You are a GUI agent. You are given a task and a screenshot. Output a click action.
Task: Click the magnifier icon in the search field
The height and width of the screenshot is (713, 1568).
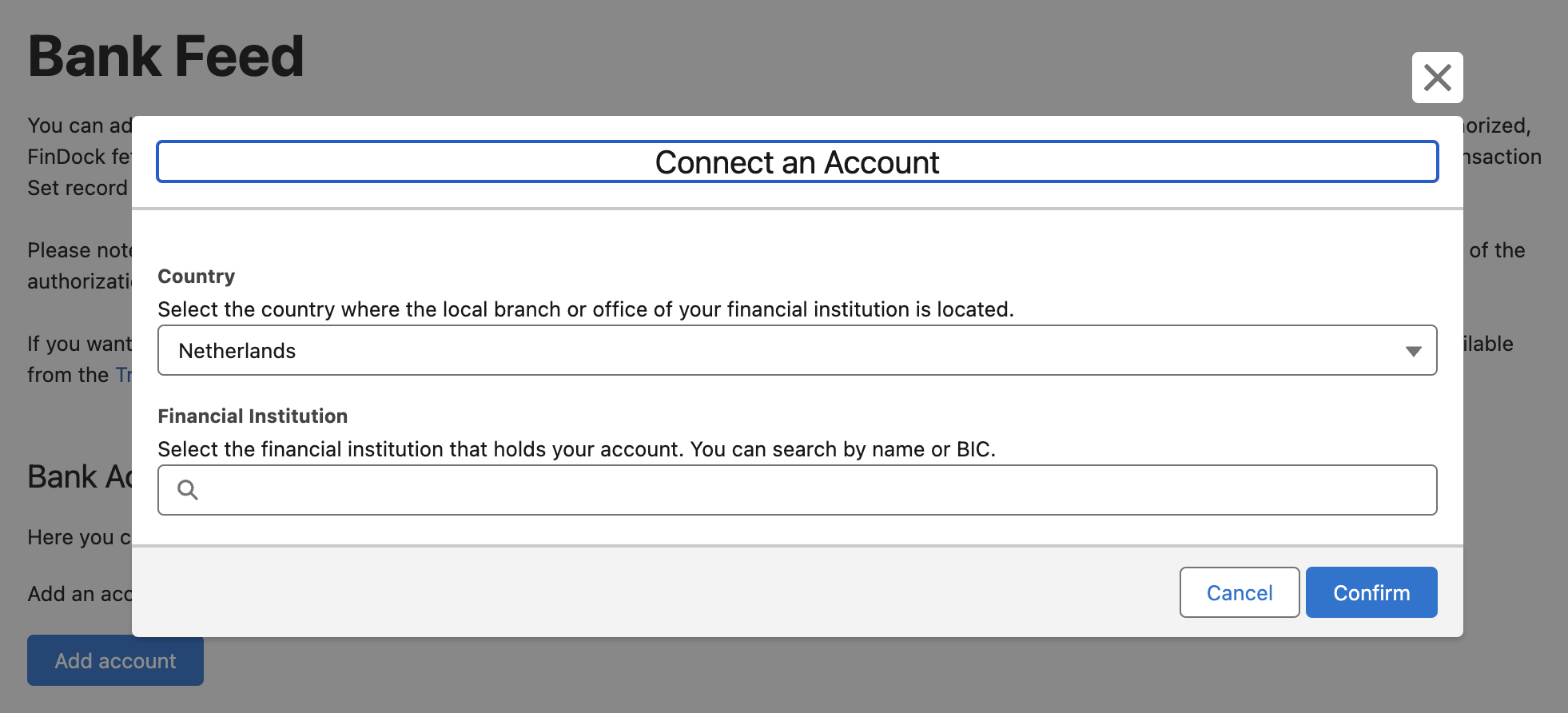point(188,490)
